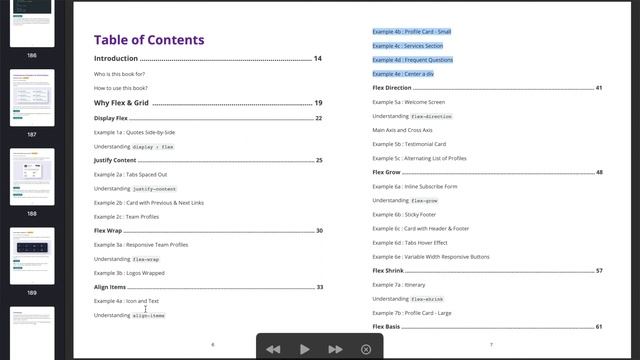The height and width of the screenshot is (360, 640).
Task: Jump to the Flex Basis section
Action: click(487, 327)
